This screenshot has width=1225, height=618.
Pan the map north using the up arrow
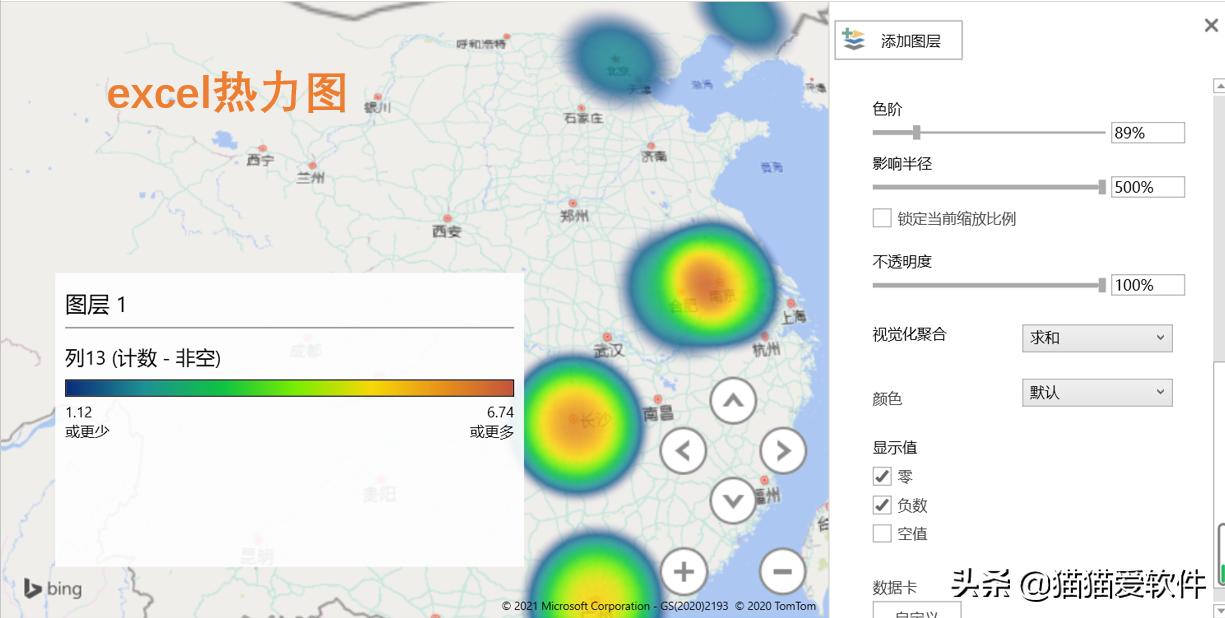coord(734,400)
